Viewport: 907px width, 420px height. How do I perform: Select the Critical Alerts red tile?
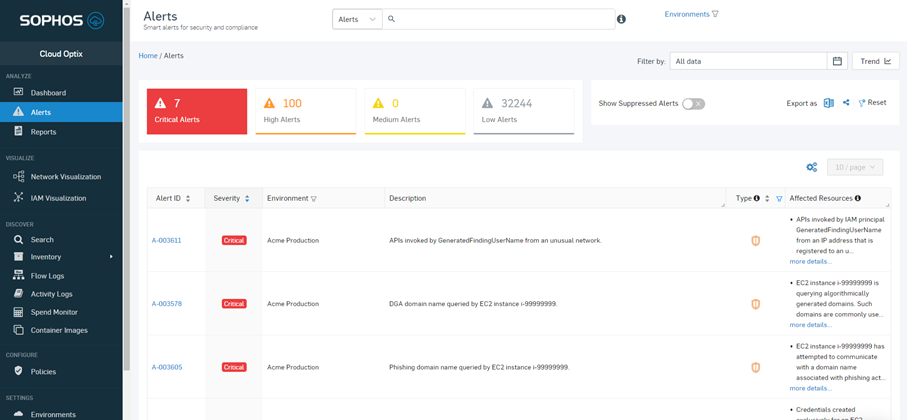point(197,111)
